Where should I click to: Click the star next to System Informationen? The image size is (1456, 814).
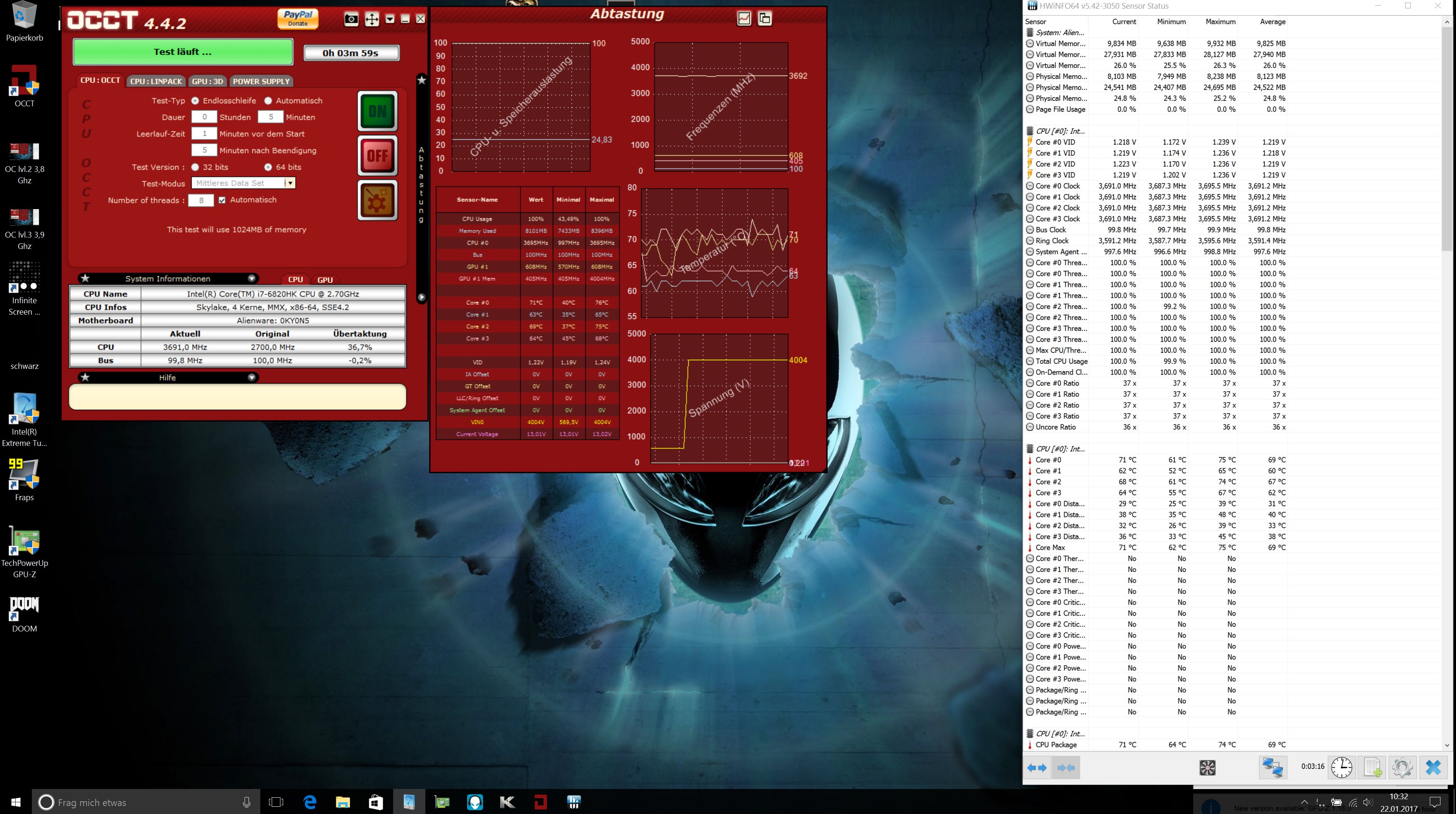click(x=85, y=278)
